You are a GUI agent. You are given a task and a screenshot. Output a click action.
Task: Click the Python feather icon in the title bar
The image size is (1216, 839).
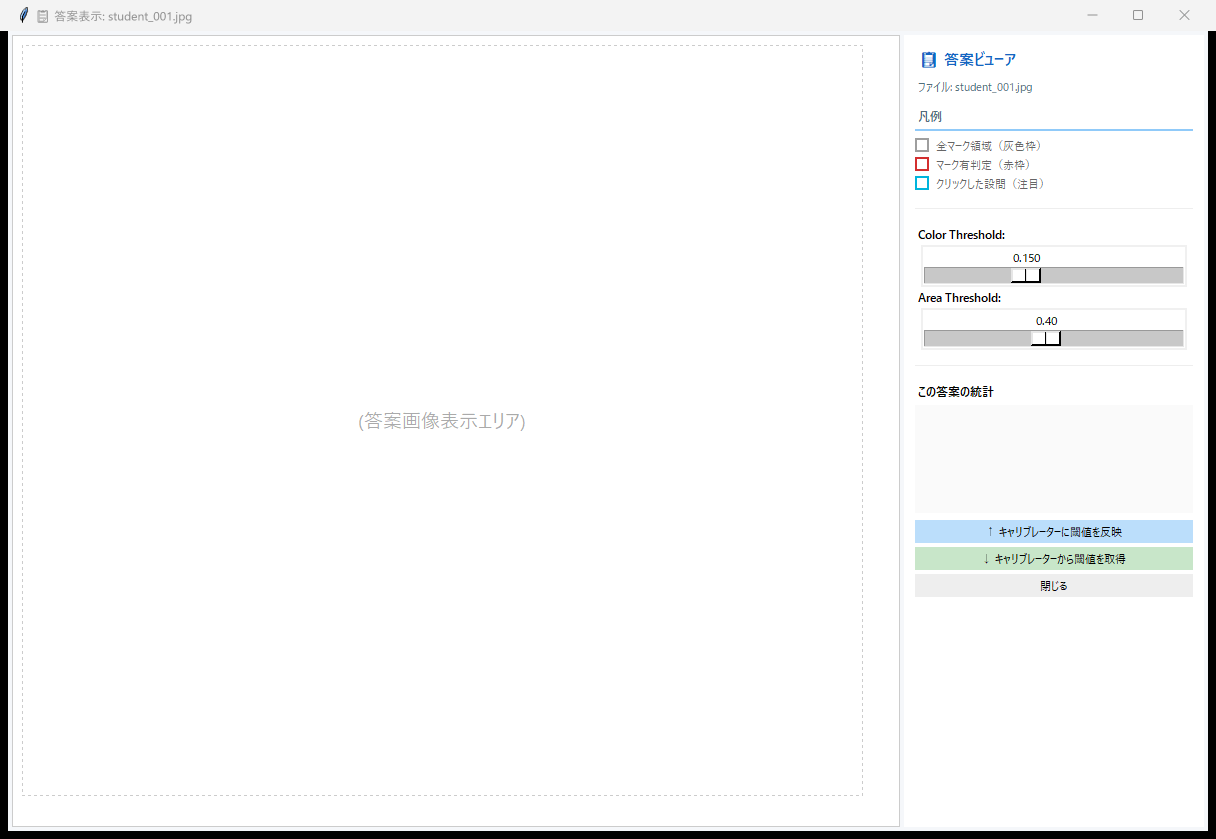(22, 15)
